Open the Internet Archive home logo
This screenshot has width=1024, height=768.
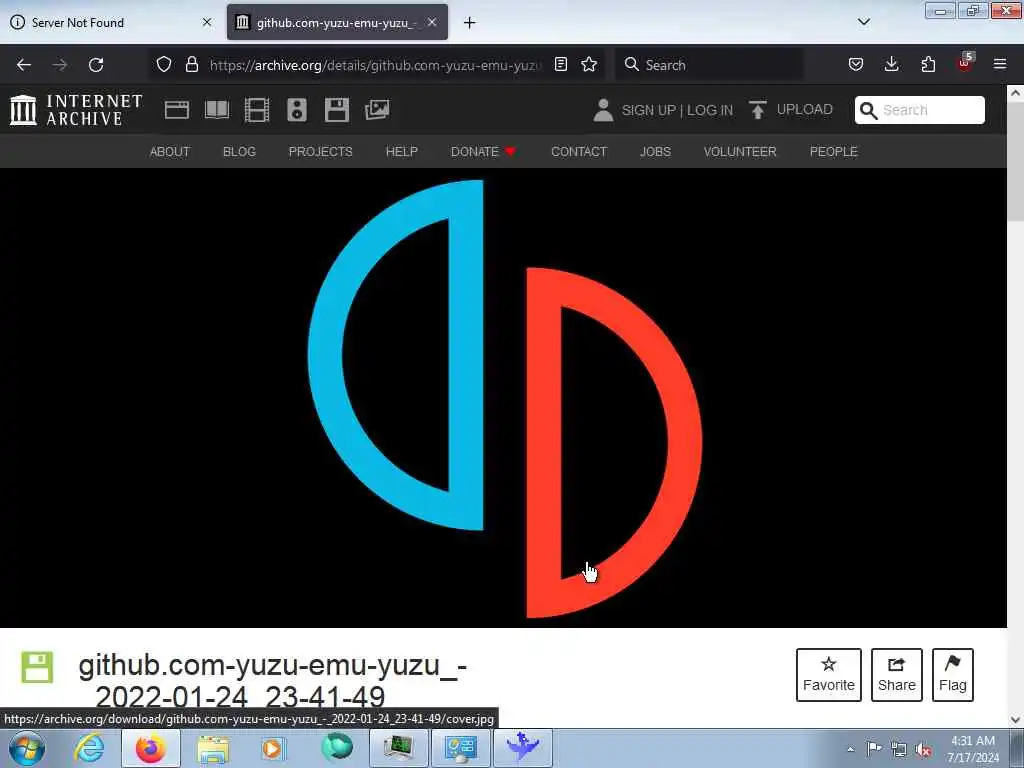point(76,110)
